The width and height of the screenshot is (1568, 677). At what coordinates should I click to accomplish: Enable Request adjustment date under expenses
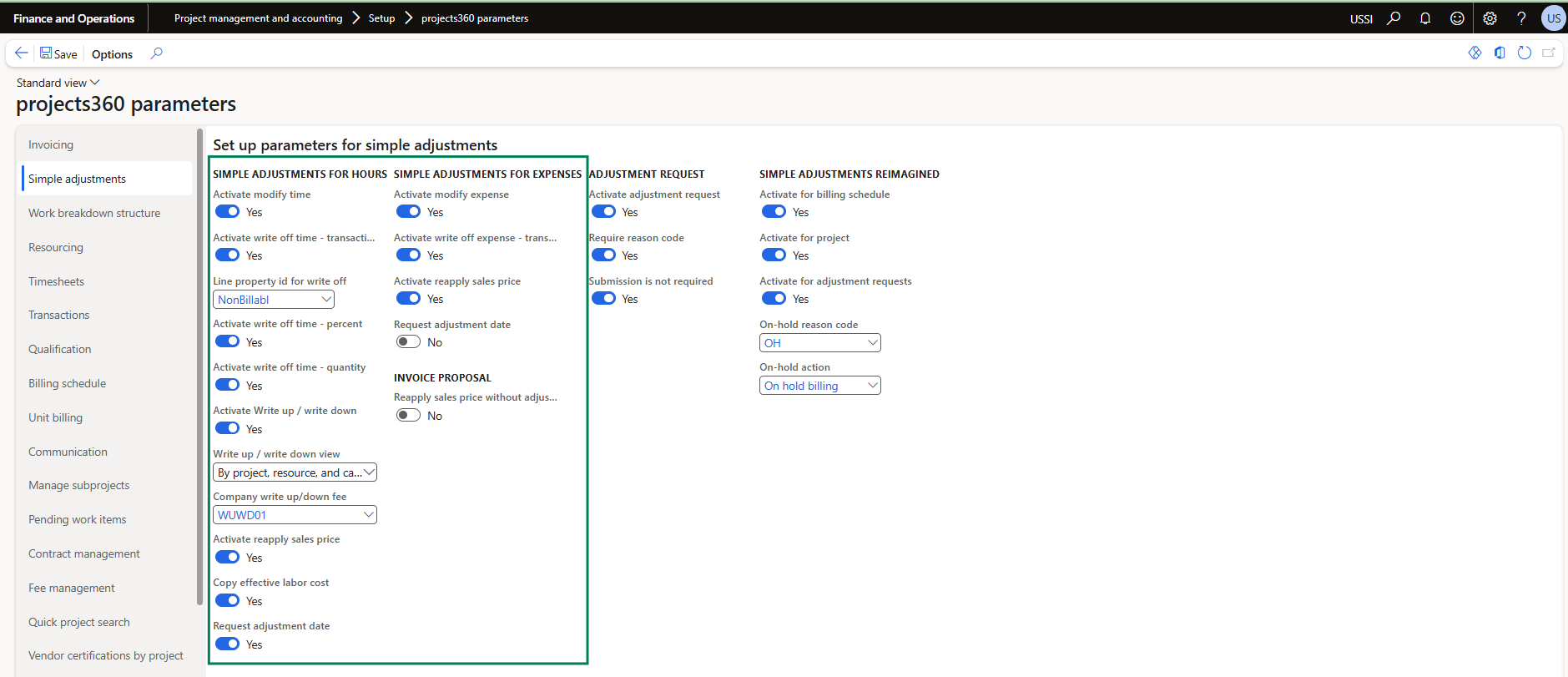[x=408, y=342]
